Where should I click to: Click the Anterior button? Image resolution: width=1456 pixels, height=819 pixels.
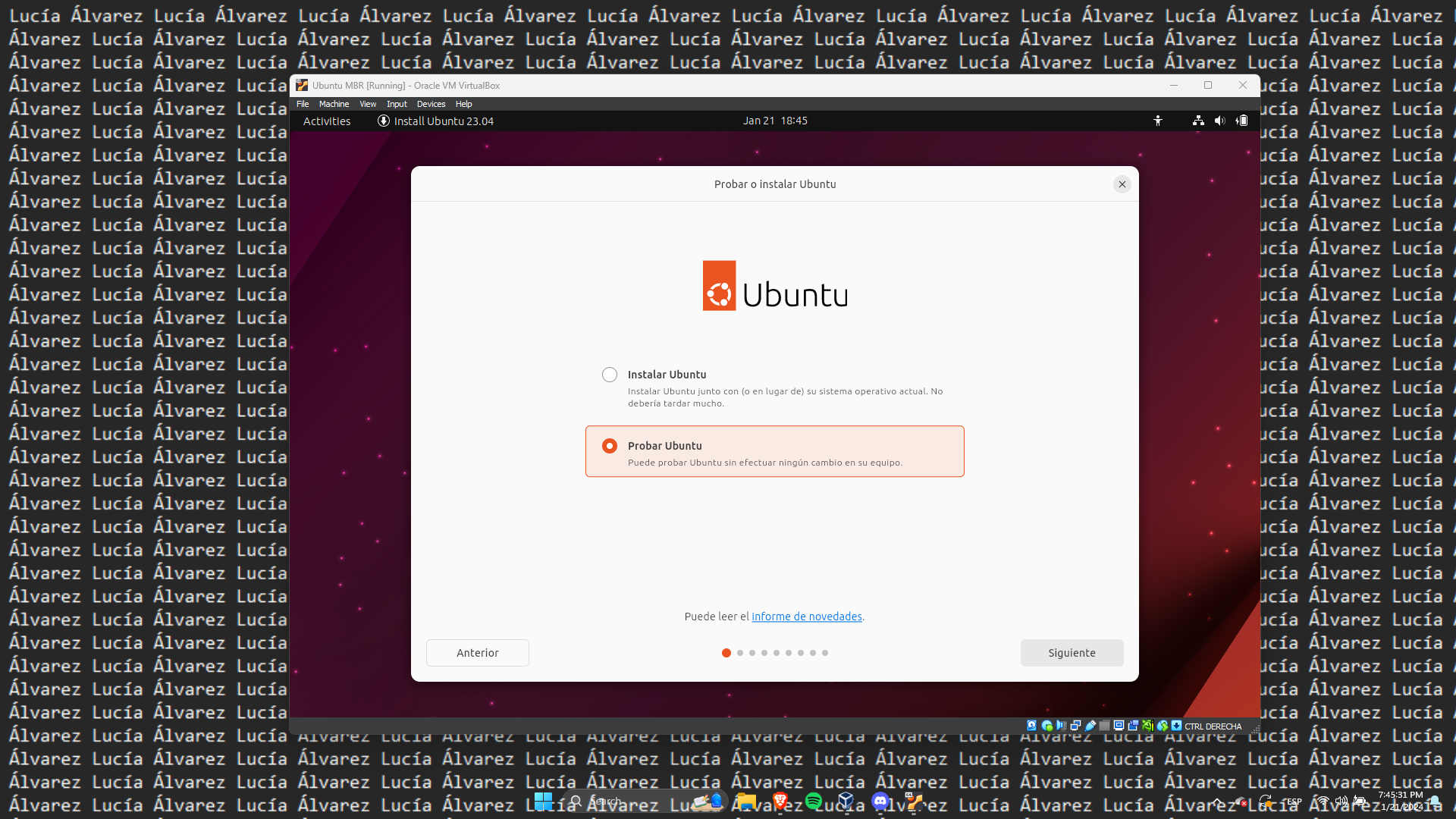[477, 653]
